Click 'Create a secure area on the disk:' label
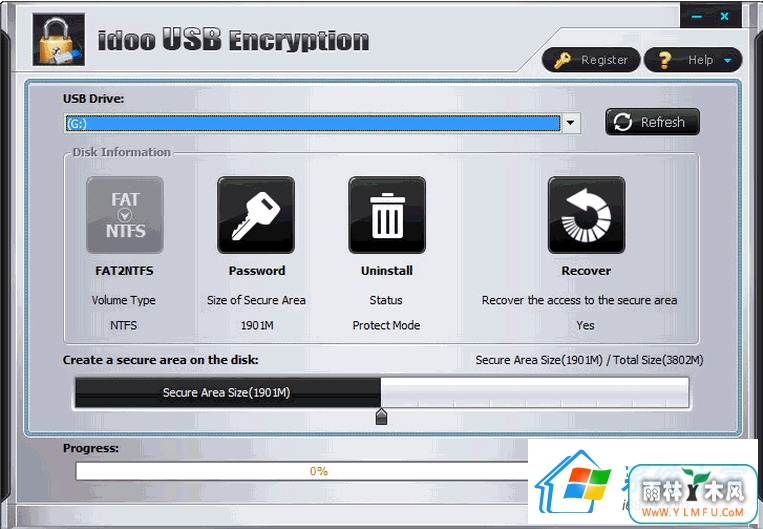The width and height of the screenshot is (763, 529). pos(161,360)
